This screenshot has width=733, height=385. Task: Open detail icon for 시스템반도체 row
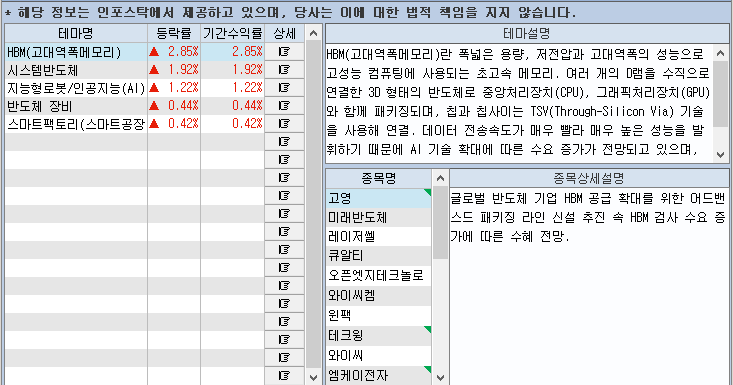click(284, 70)
